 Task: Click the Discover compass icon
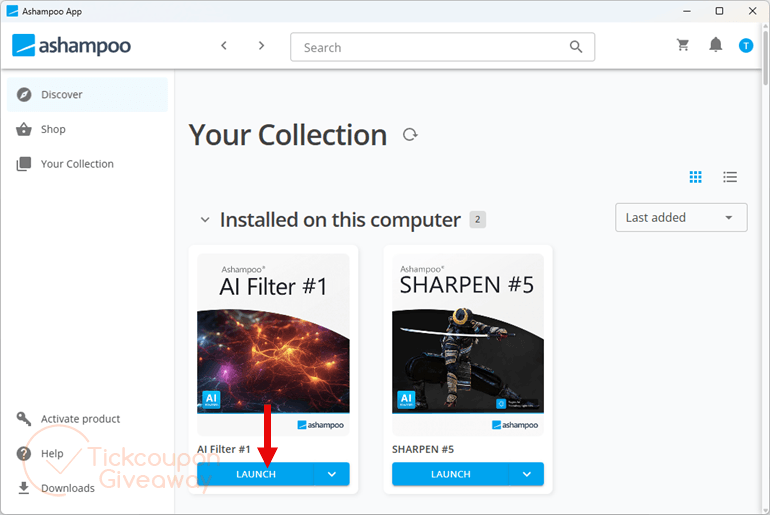(x=24, y=94)
